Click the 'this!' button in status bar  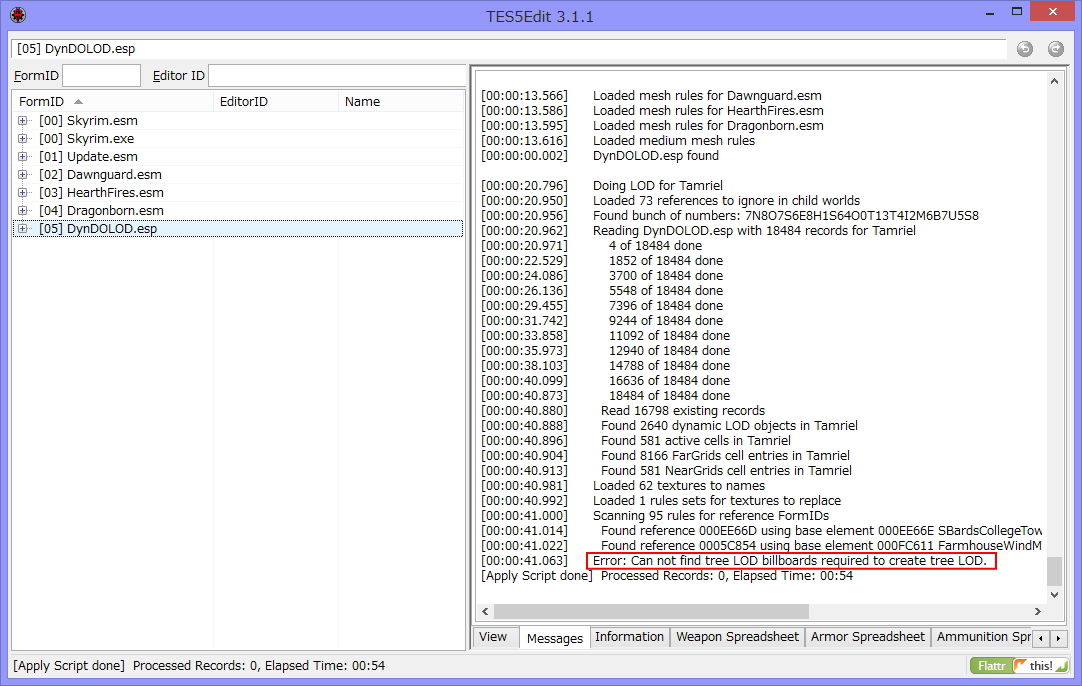click(1041, 666)
